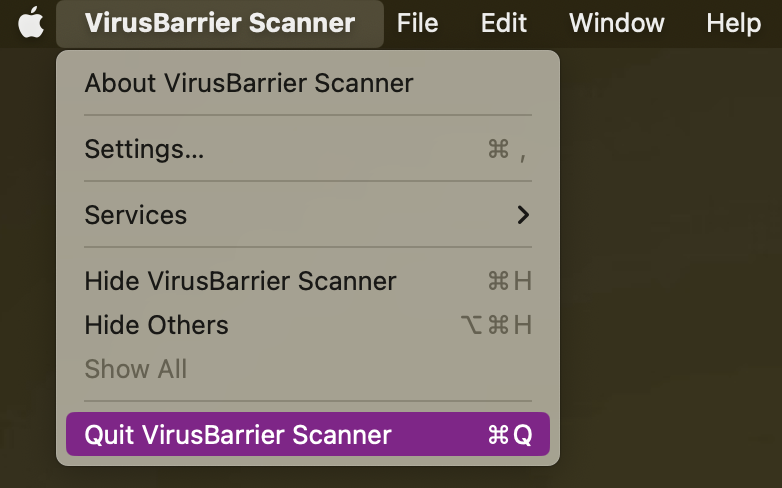Open the Edit menu

coord(504,23)
